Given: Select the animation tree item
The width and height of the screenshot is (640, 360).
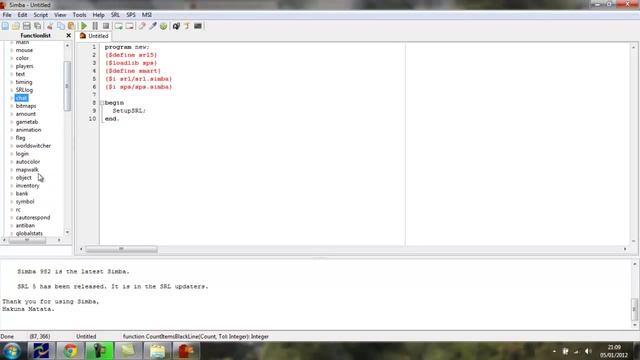Looking at the screenshot, I should [29, 130].
